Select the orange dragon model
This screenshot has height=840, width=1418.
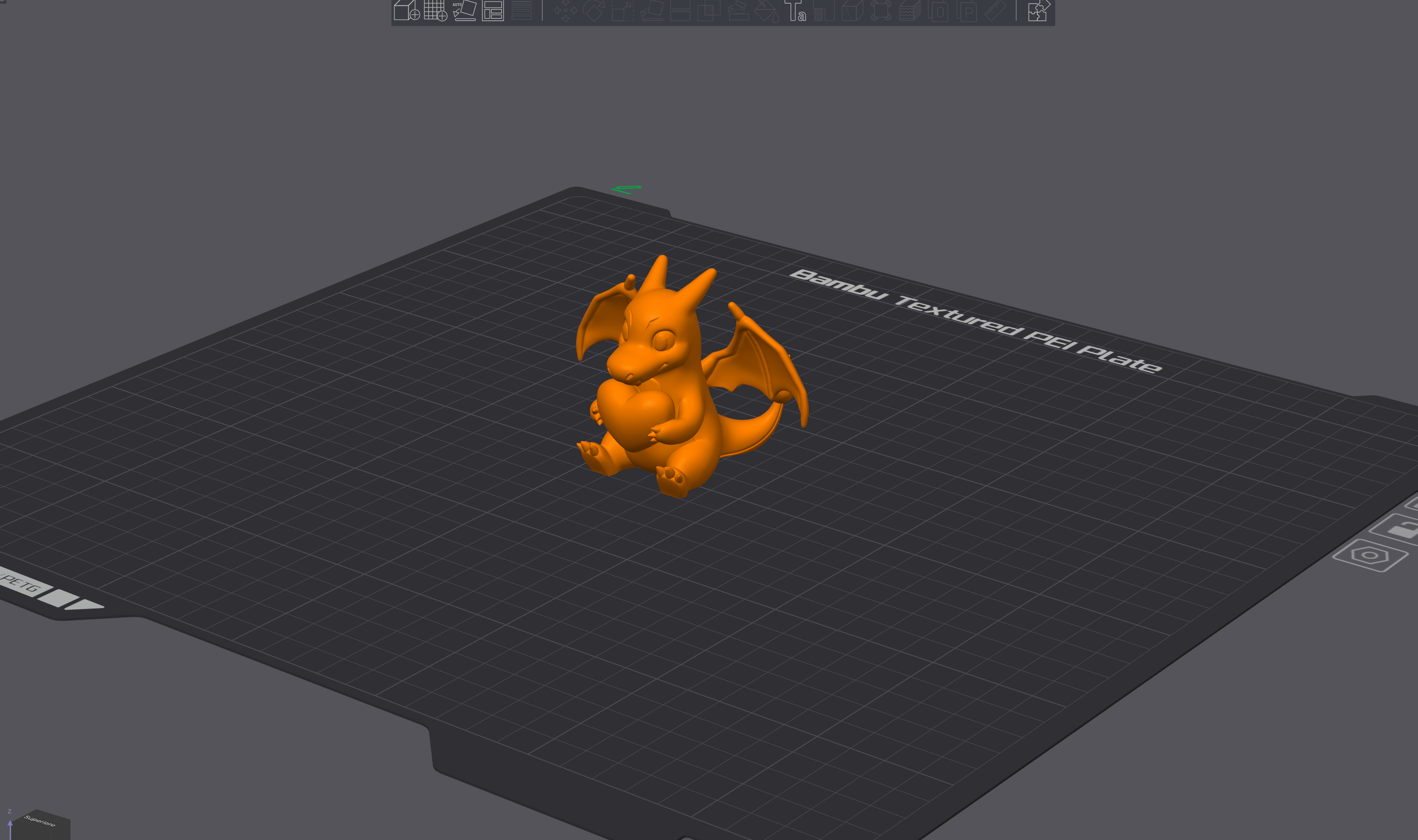point(688,377)
